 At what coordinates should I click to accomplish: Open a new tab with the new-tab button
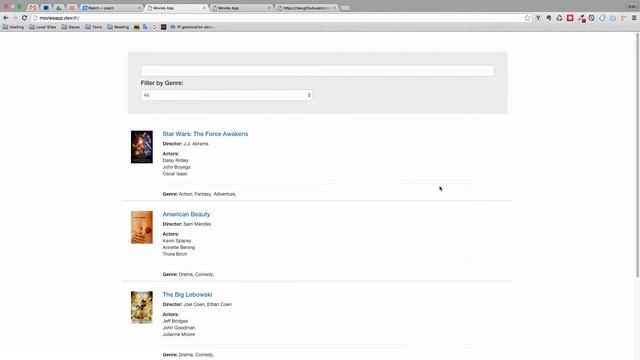click(345, 8)
